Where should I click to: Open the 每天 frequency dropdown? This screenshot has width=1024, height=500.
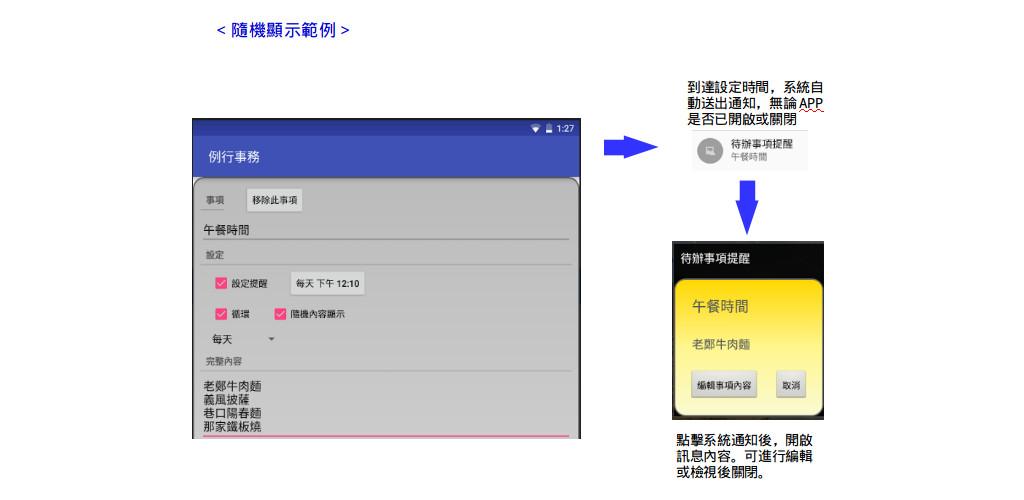point(238,340)
